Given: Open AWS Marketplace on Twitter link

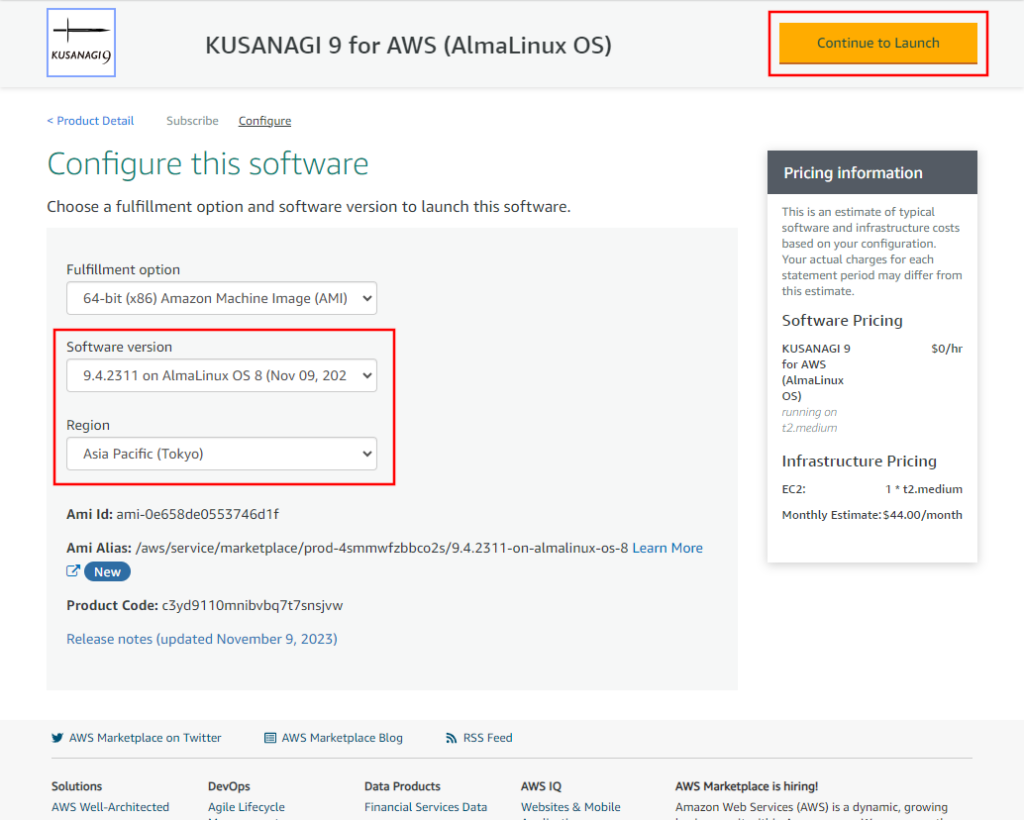Looking at the screenshot, I should pyautogui.click(x=145, y=738).
